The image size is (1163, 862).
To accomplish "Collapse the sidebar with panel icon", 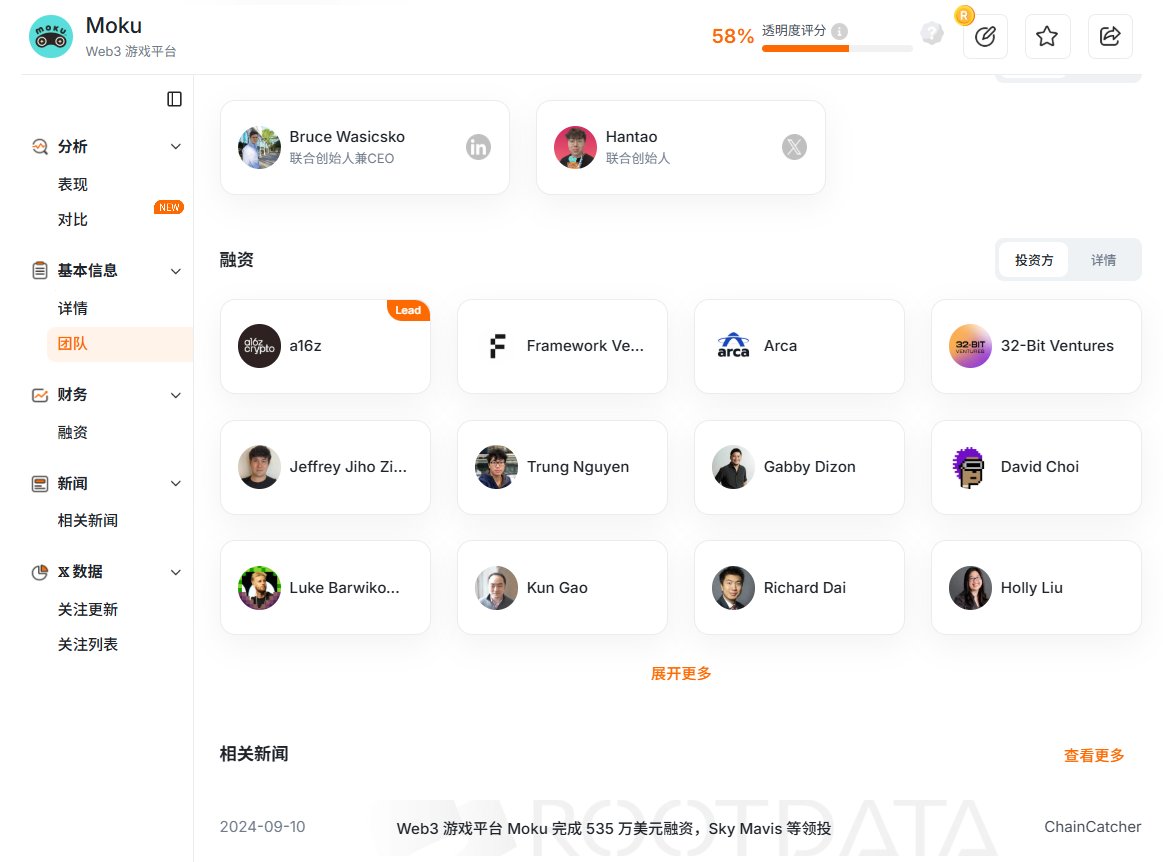I will pyautogui.click(x=174, y=99).
